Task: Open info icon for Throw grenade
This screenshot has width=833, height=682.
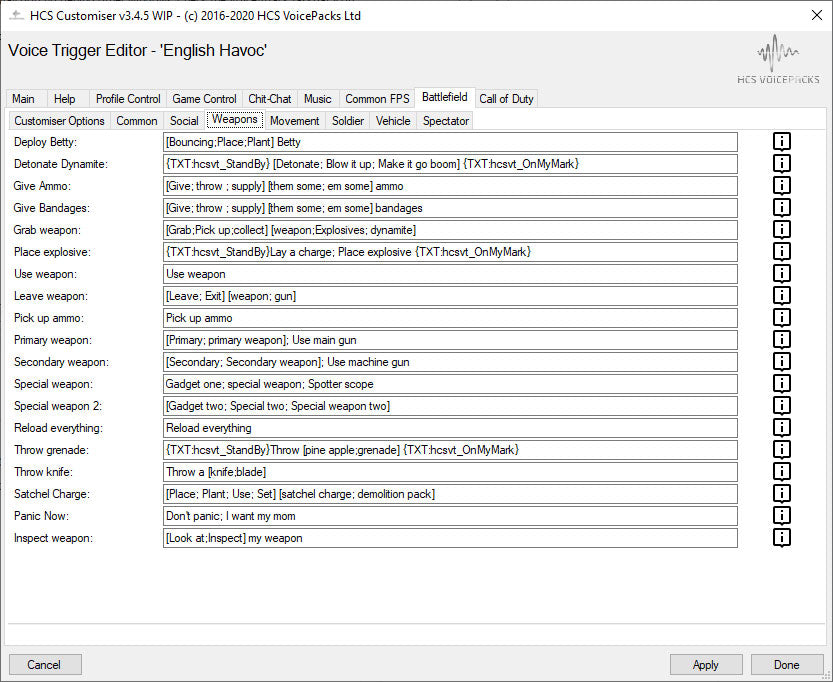Action: [782, 450]
